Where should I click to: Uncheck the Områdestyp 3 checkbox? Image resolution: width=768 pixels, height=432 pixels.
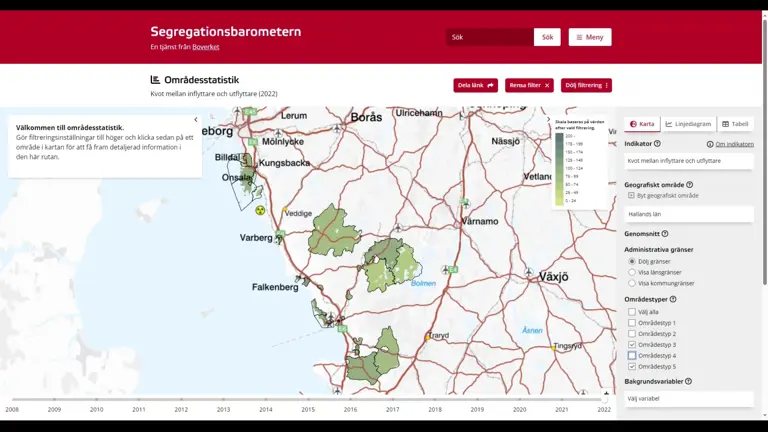632,345
